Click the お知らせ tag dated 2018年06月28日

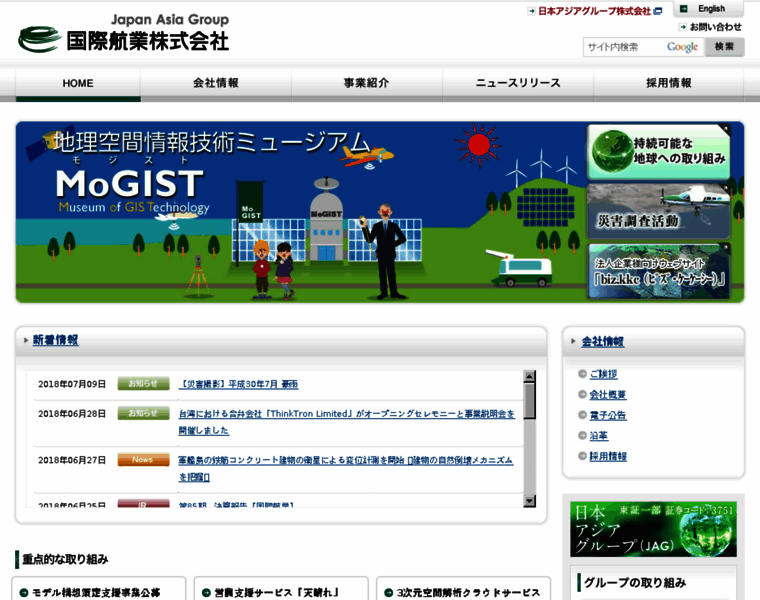143,413
